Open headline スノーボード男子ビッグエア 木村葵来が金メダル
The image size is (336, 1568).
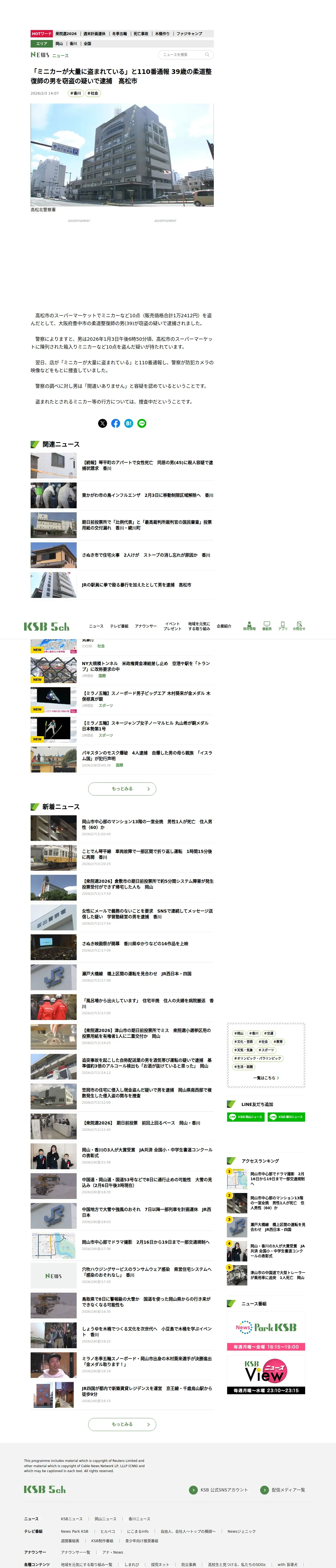pos(146,696)
